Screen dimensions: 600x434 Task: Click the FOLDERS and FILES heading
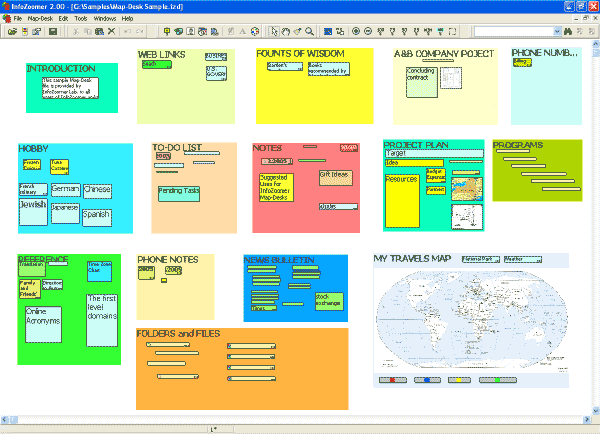tap(178, 334)
